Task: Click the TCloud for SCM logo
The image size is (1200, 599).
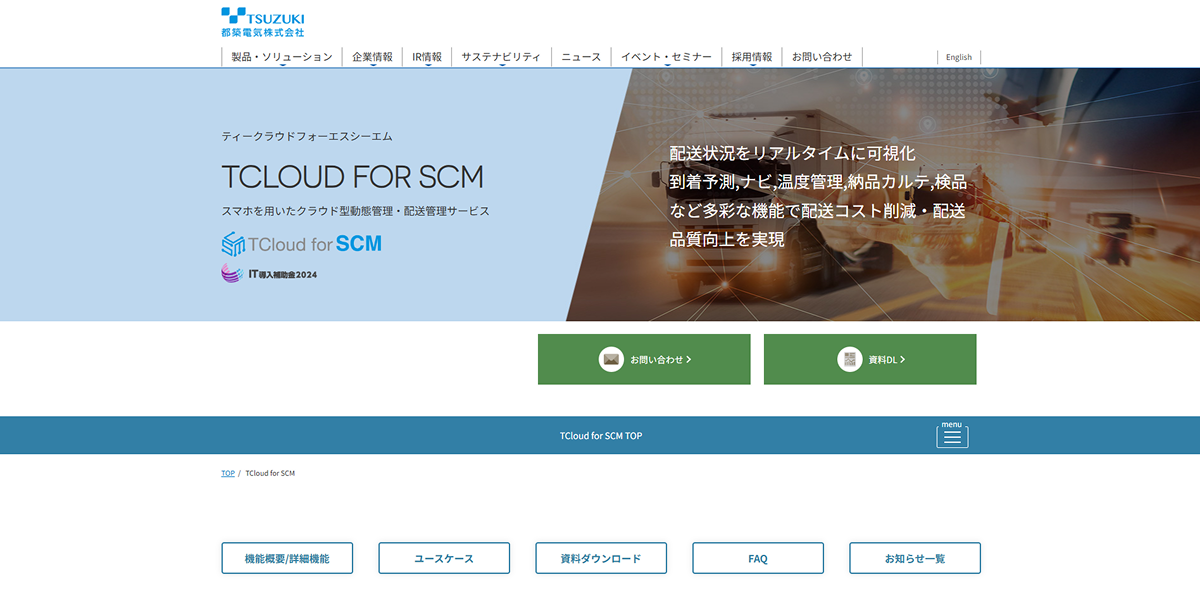Action: 301,243
